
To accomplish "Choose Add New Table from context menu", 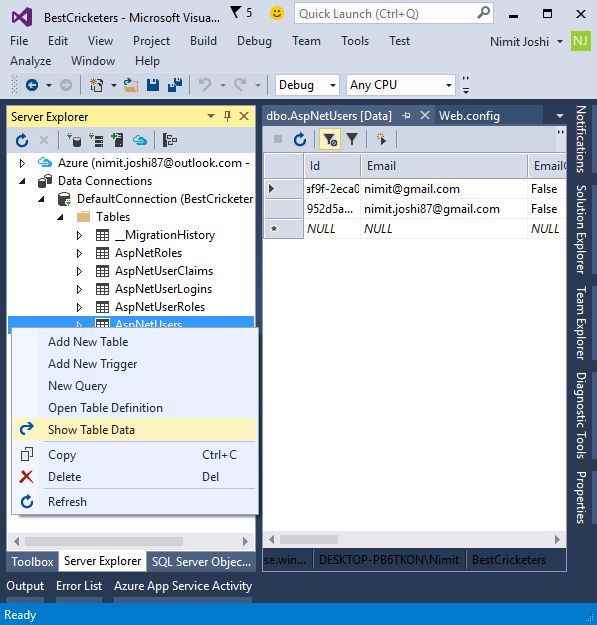I will tap(135, 342).
